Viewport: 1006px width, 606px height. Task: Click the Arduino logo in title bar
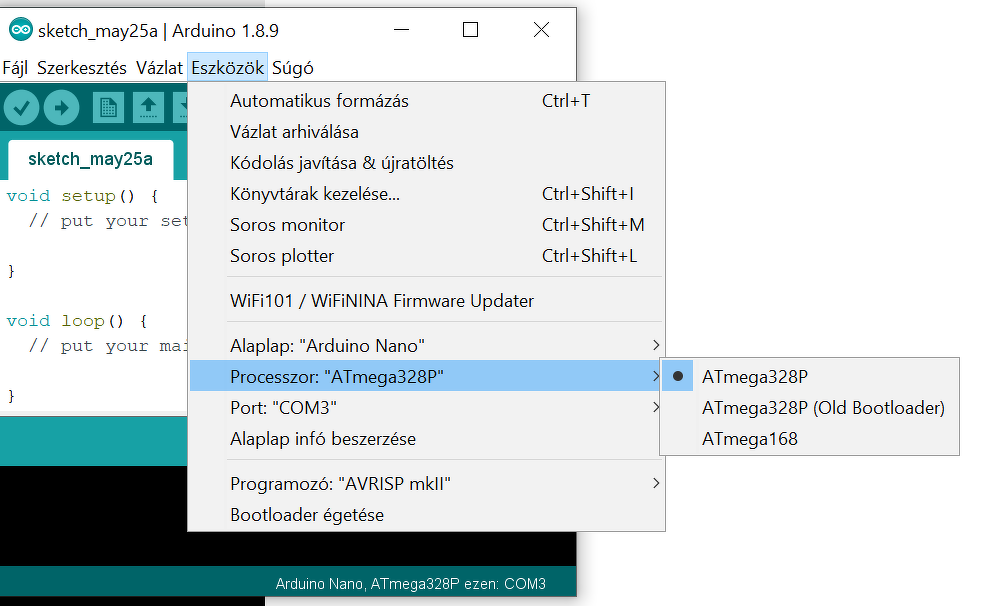coord(21,29)
